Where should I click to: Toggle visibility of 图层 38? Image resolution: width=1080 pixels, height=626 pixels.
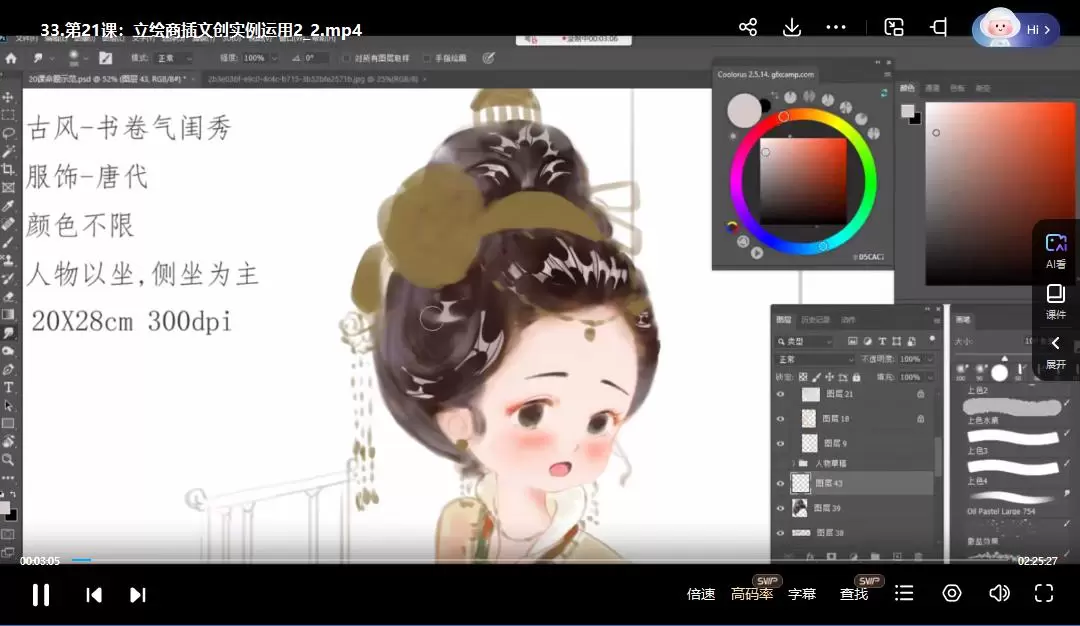(x=780, y=533)
